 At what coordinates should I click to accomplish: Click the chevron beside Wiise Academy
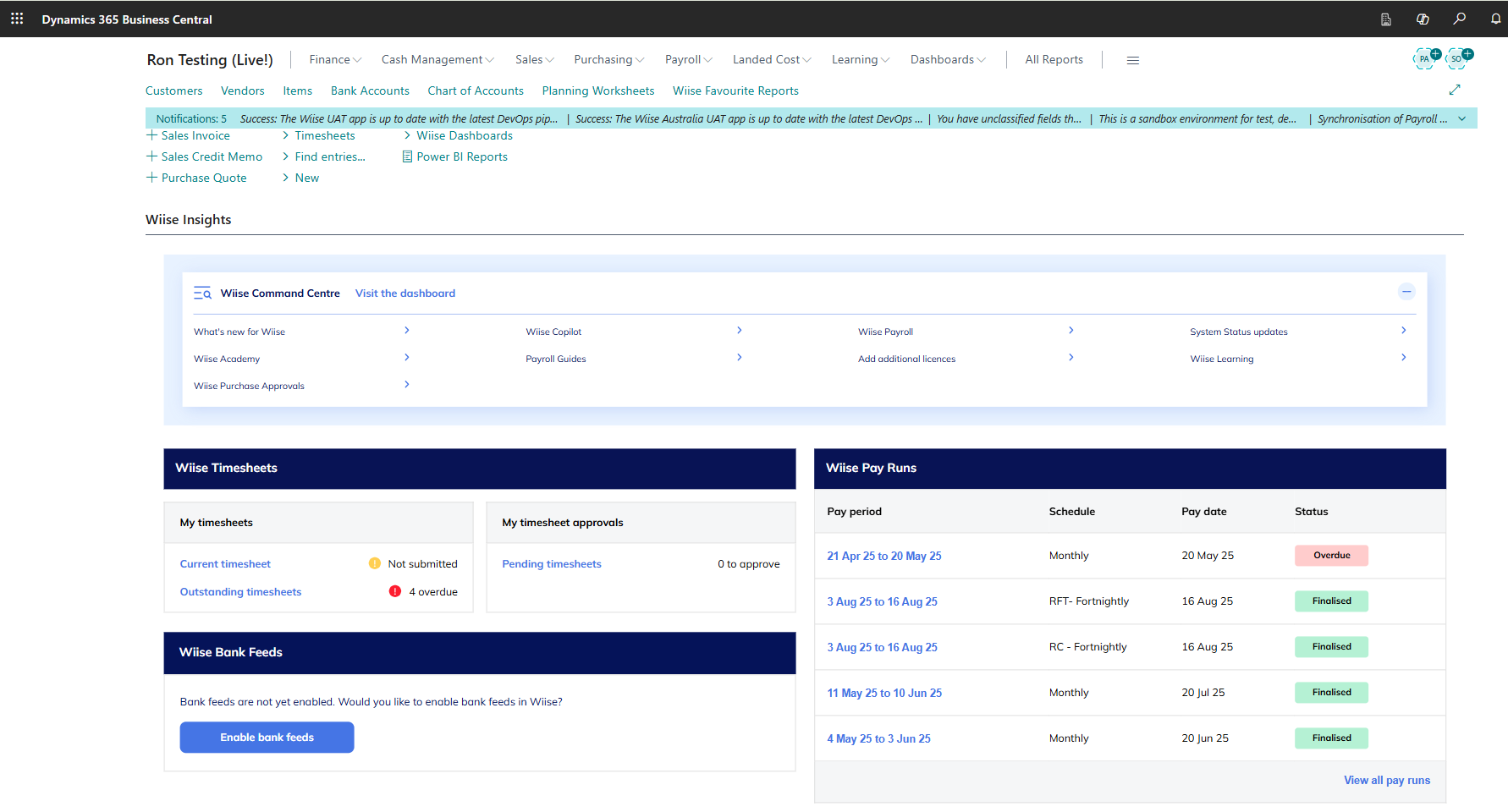point(407,358)
